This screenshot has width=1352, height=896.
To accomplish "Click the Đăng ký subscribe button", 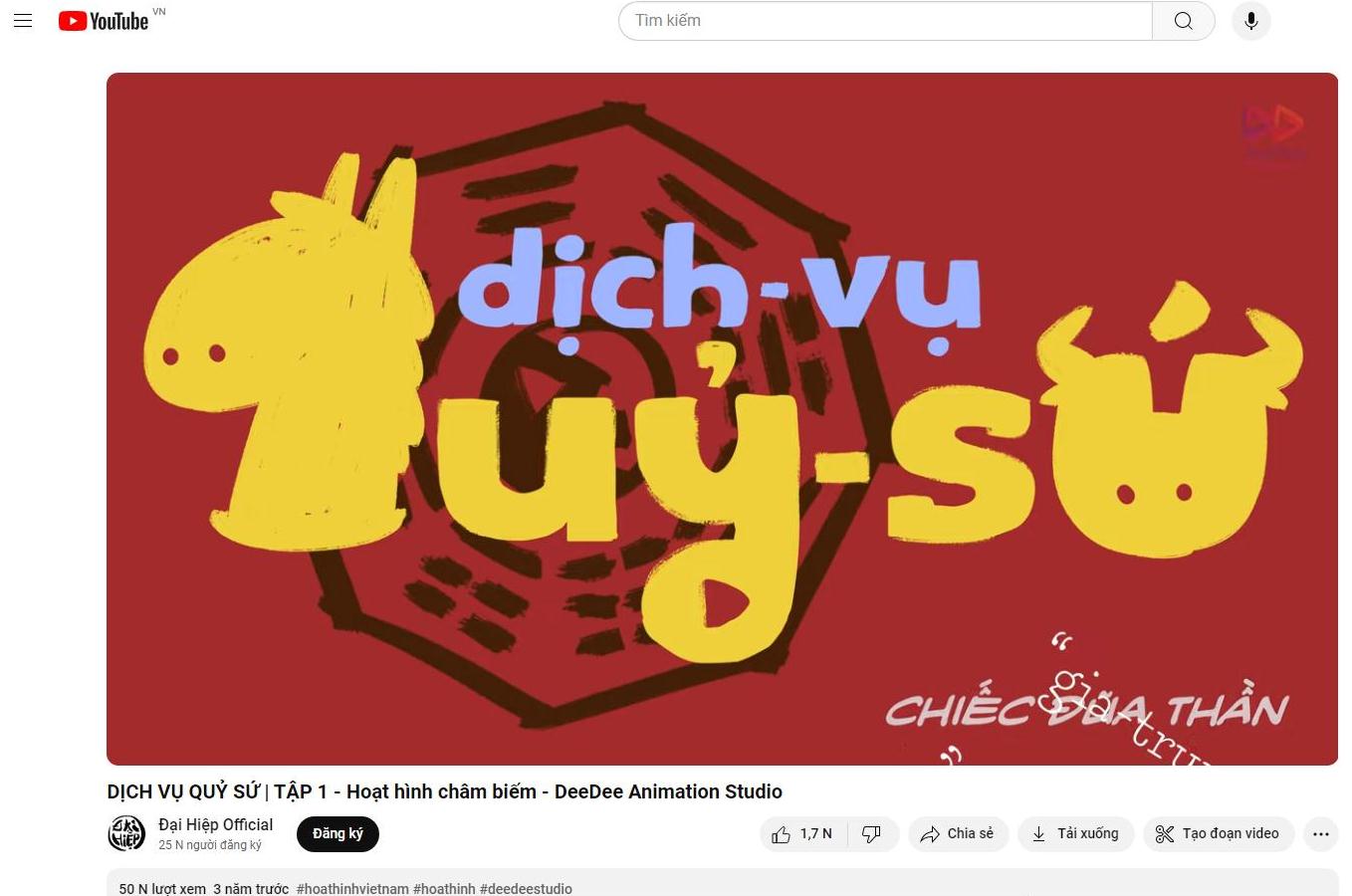I will 338,834.
